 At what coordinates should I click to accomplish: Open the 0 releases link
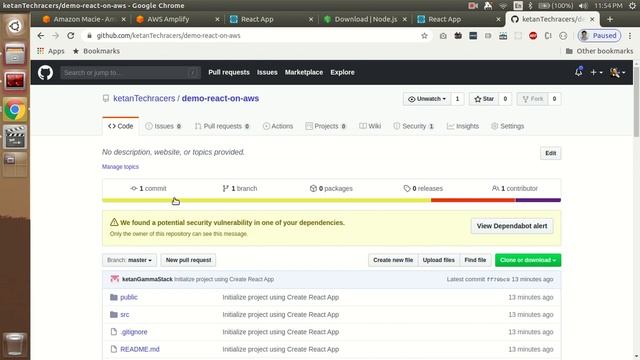423,188
